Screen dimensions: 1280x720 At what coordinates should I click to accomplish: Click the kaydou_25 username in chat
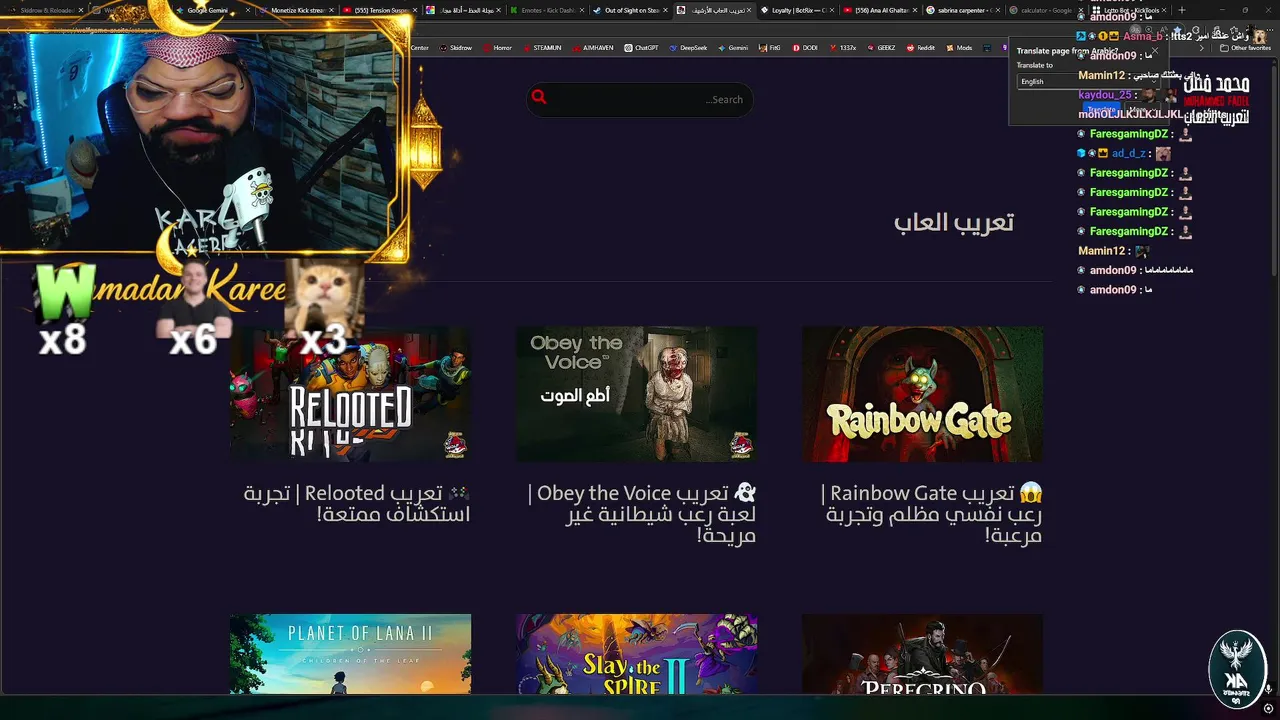pos(1105,95)
